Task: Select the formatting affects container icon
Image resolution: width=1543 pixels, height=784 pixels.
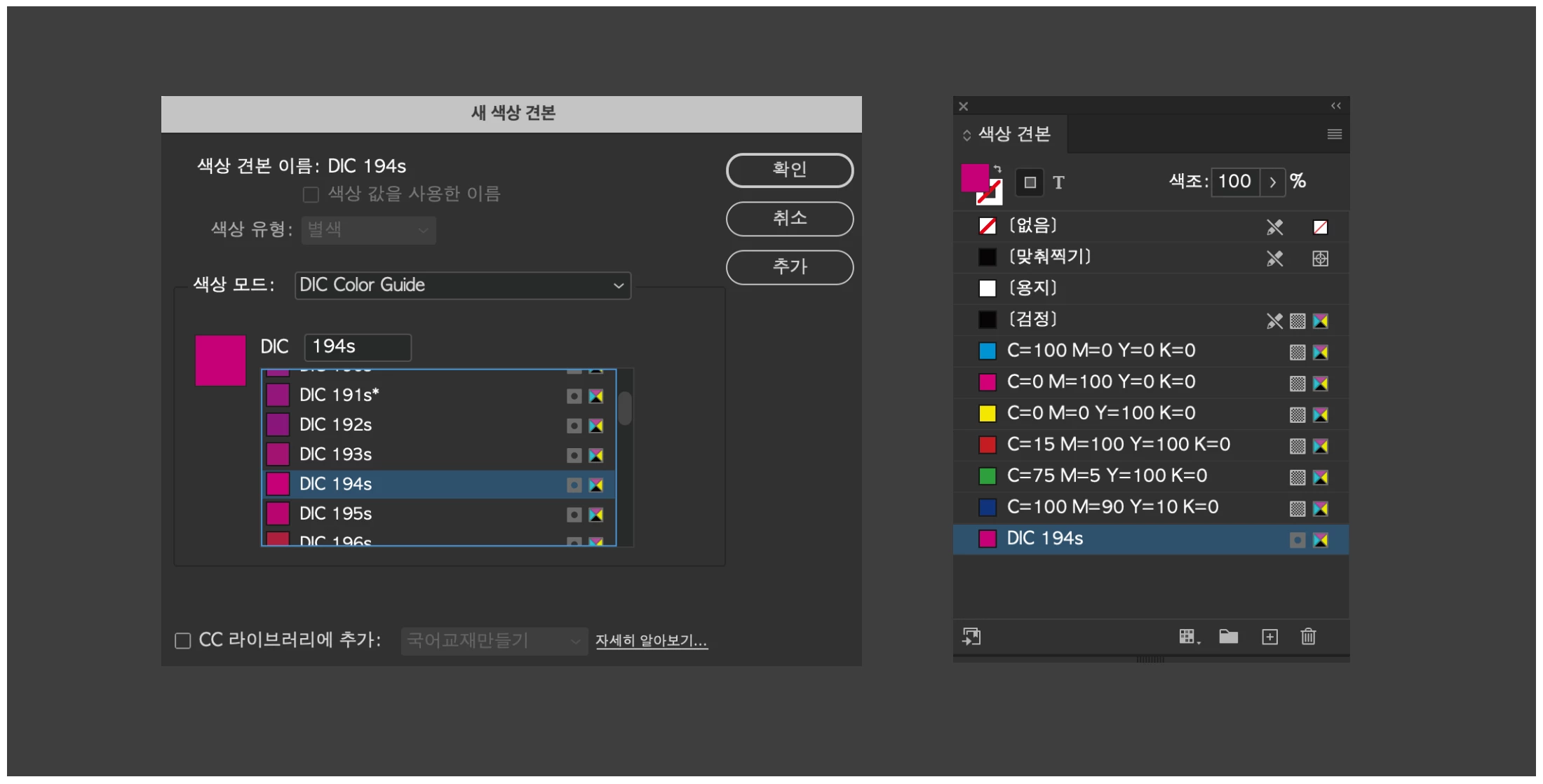Action: point(1030,182)
